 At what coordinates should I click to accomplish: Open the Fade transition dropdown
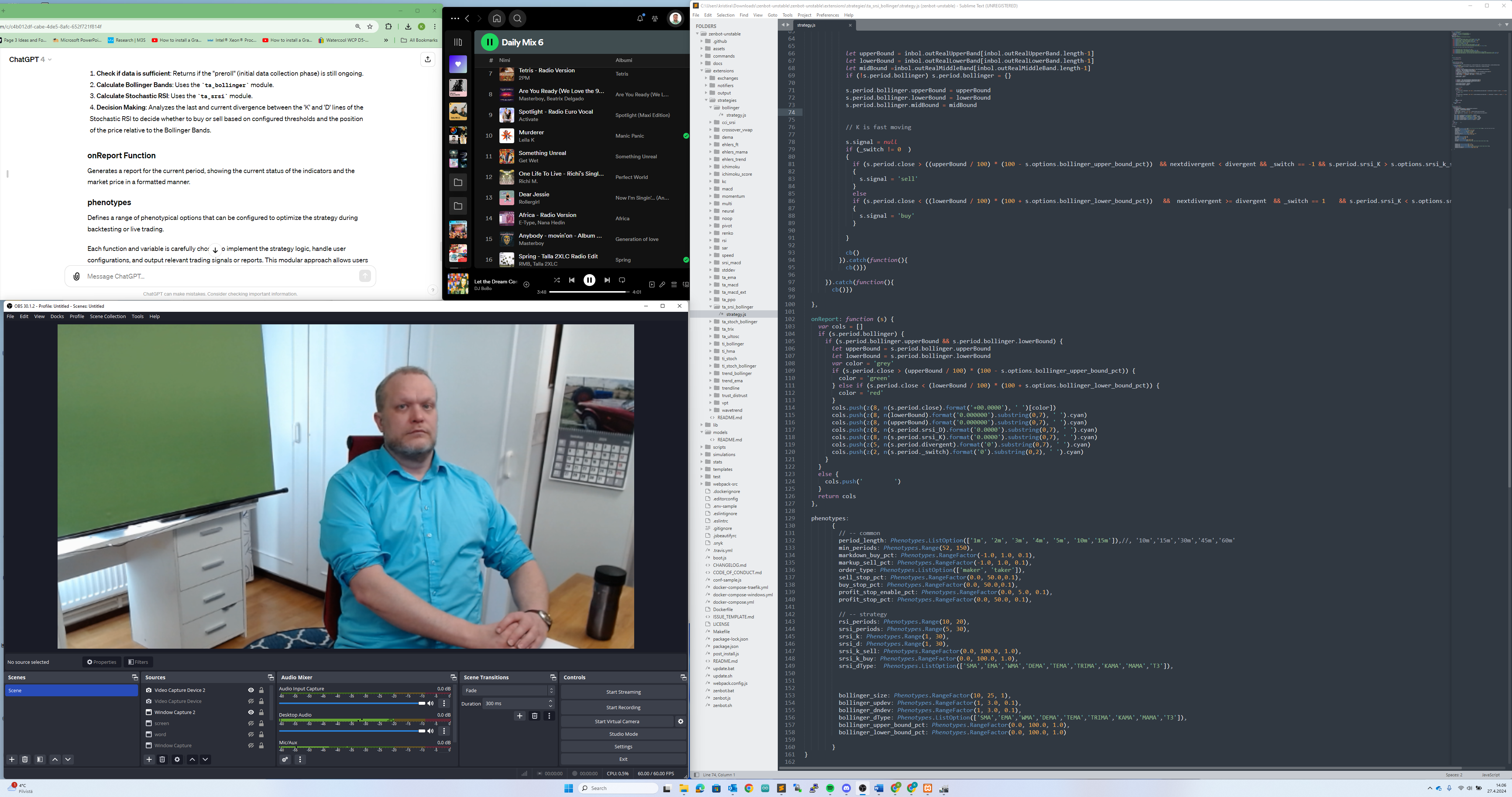508,690
